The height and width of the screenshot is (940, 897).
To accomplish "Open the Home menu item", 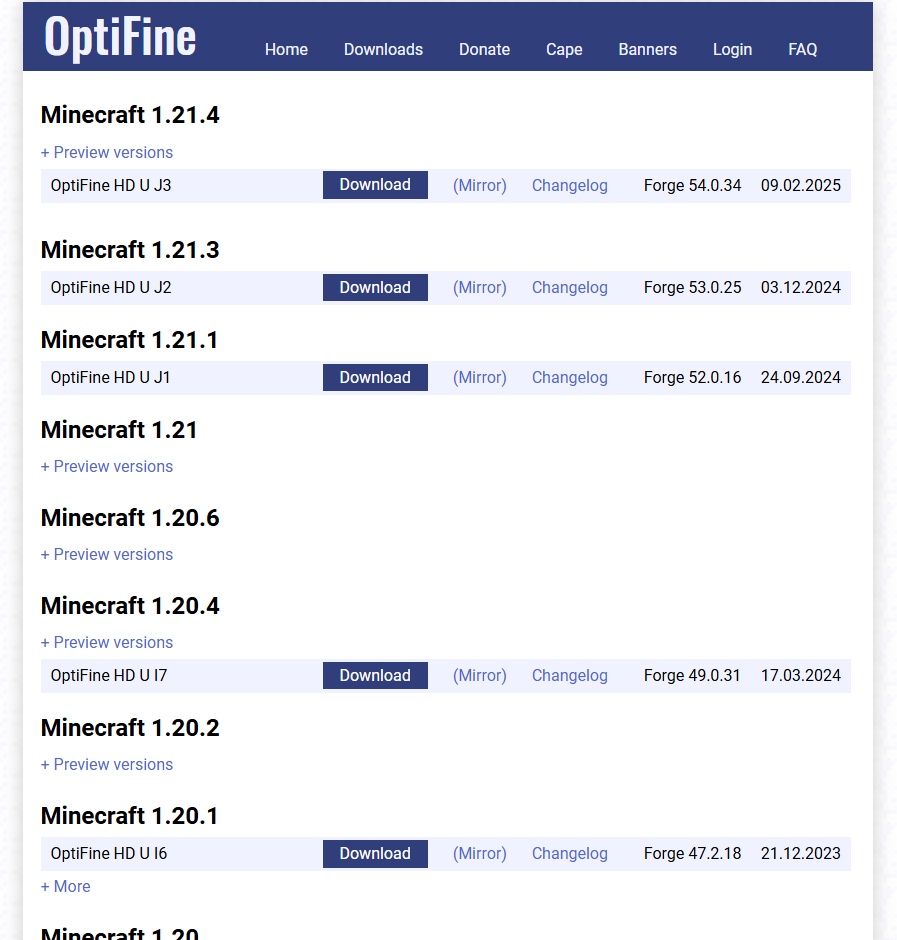I will click(x=286, y=49).
